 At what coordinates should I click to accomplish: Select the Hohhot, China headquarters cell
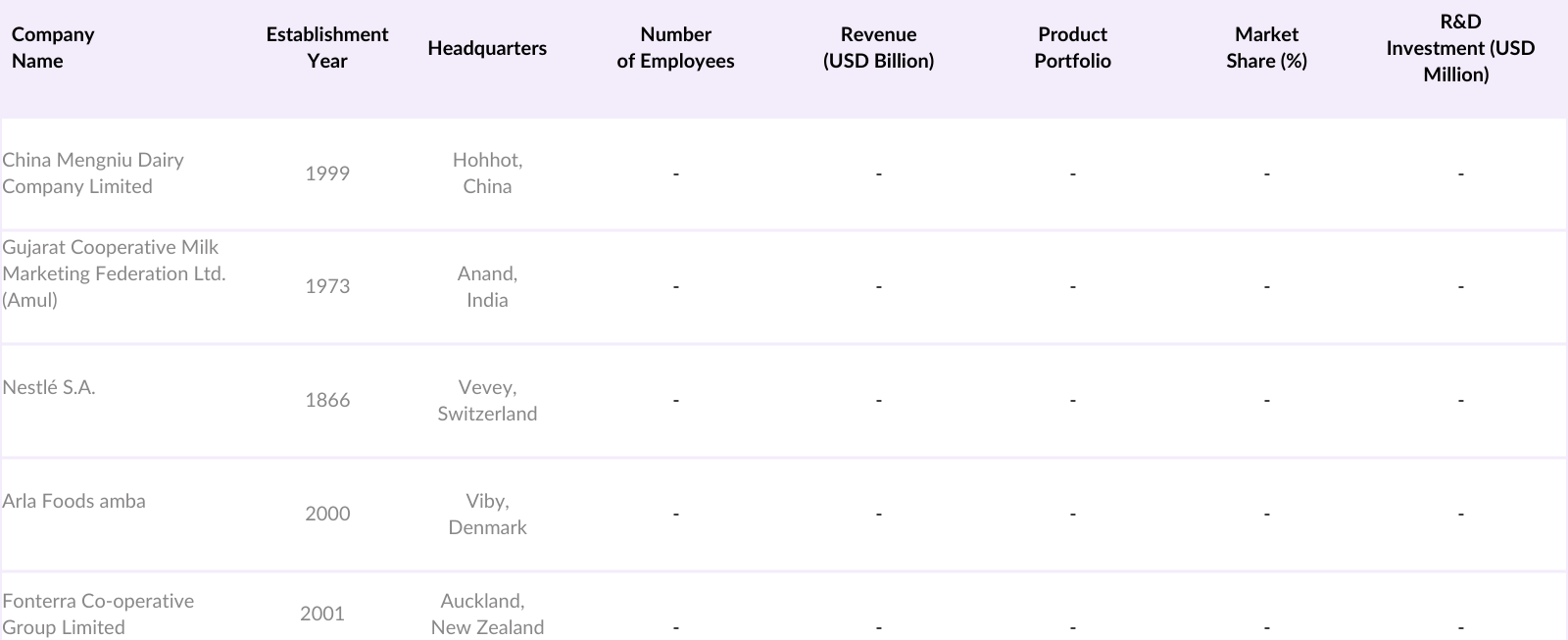pos(487,173)
